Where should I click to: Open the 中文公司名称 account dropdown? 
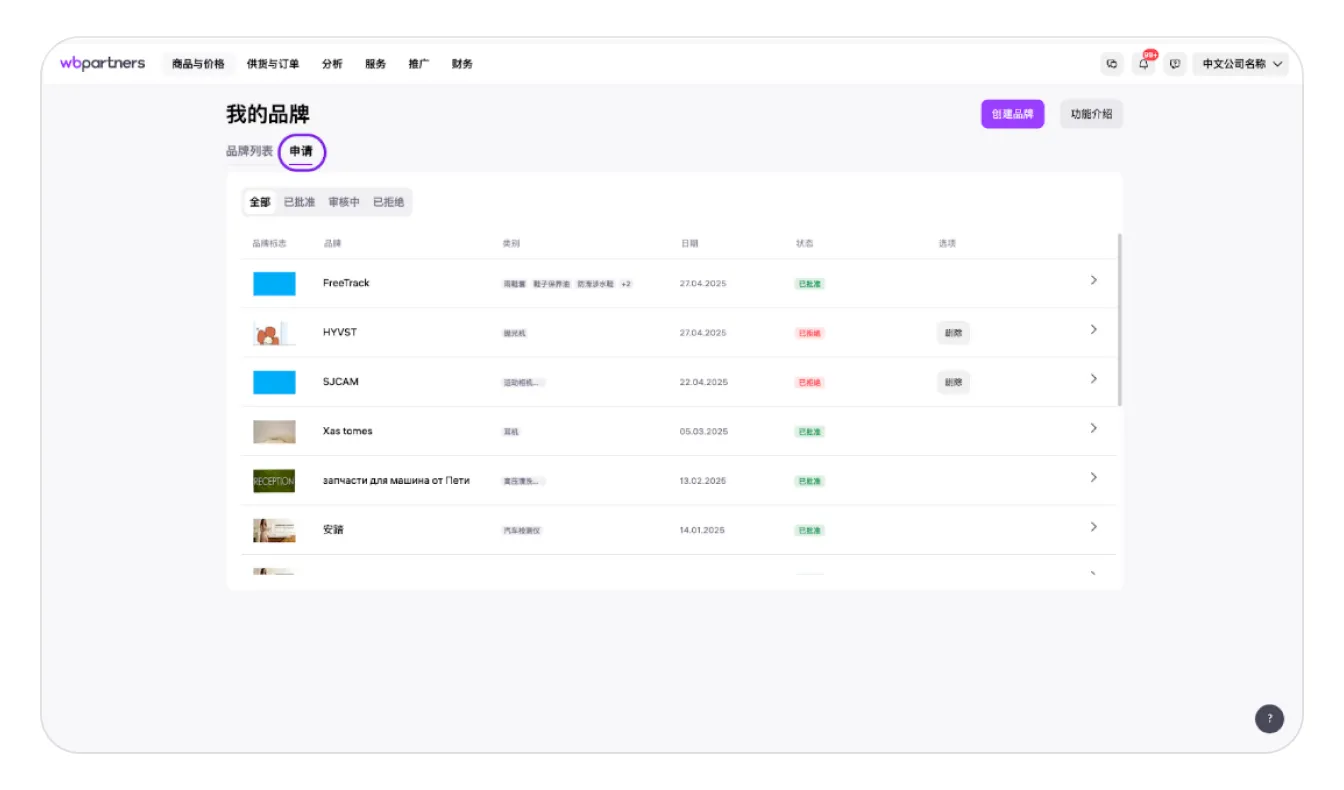click(1240, 64)
